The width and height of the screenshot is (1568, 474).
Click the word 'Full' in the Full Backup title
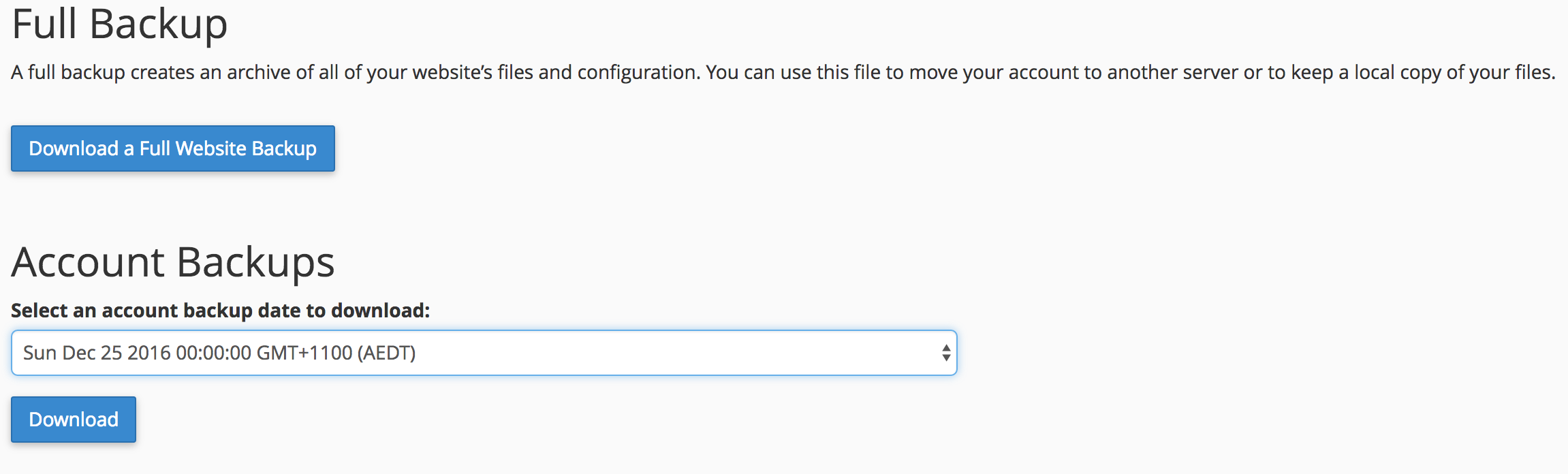tap(44, 25)
